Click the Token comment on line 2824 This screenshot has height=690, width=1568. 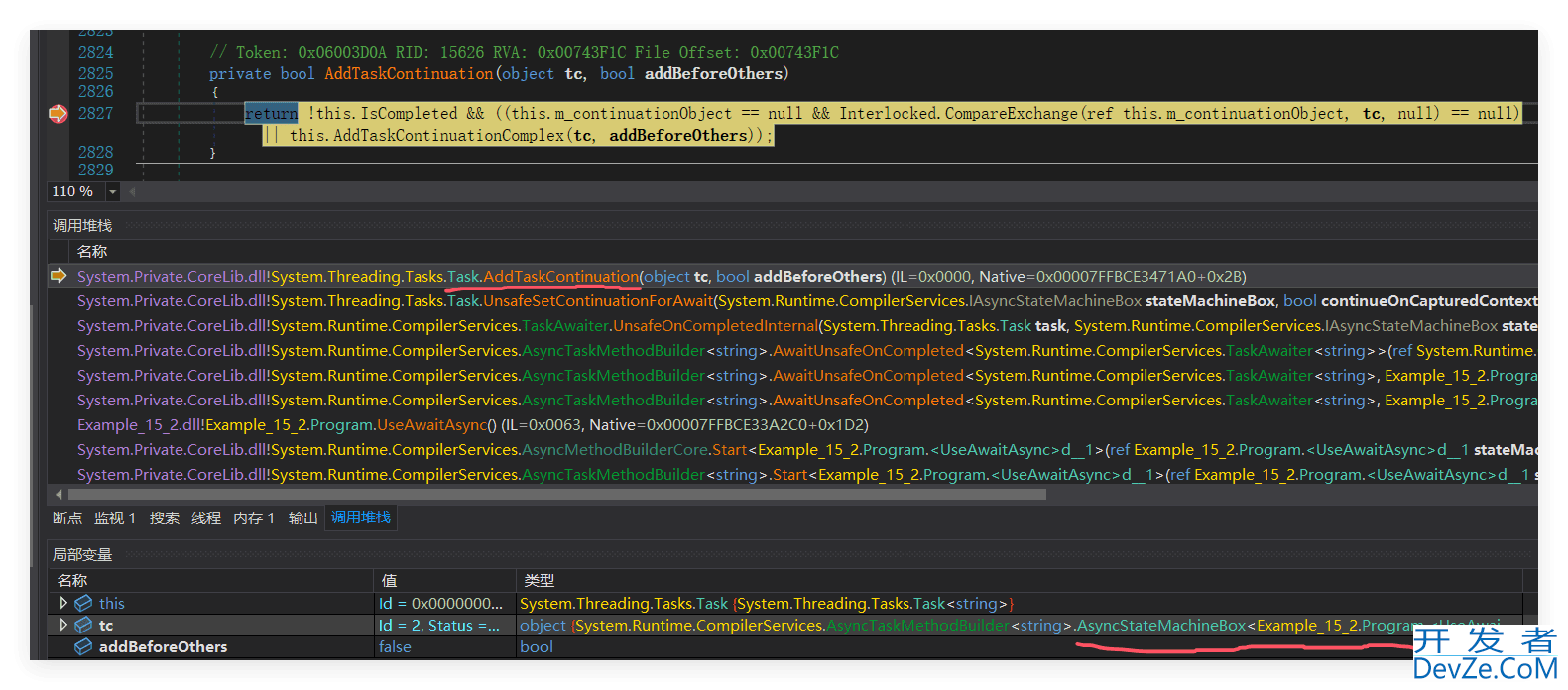click(524, 53)
